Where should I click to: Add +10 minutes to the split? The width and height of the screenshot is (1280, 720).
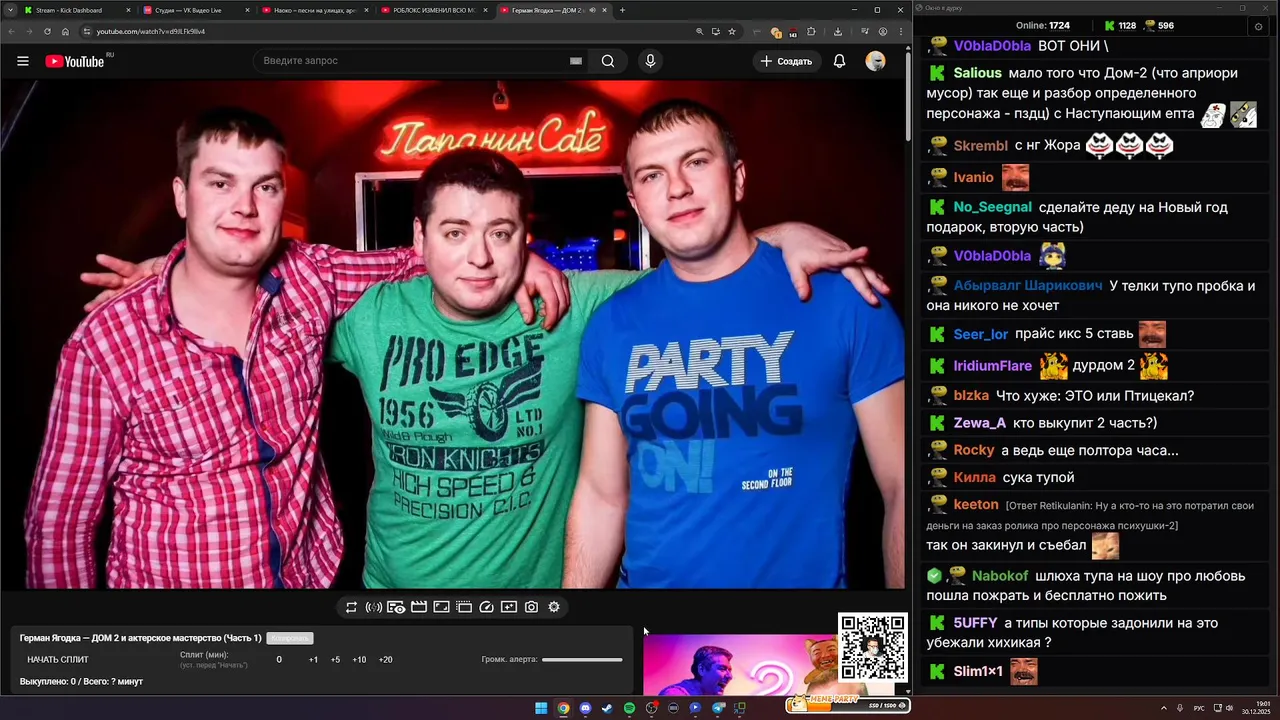[x=359, y=659]
